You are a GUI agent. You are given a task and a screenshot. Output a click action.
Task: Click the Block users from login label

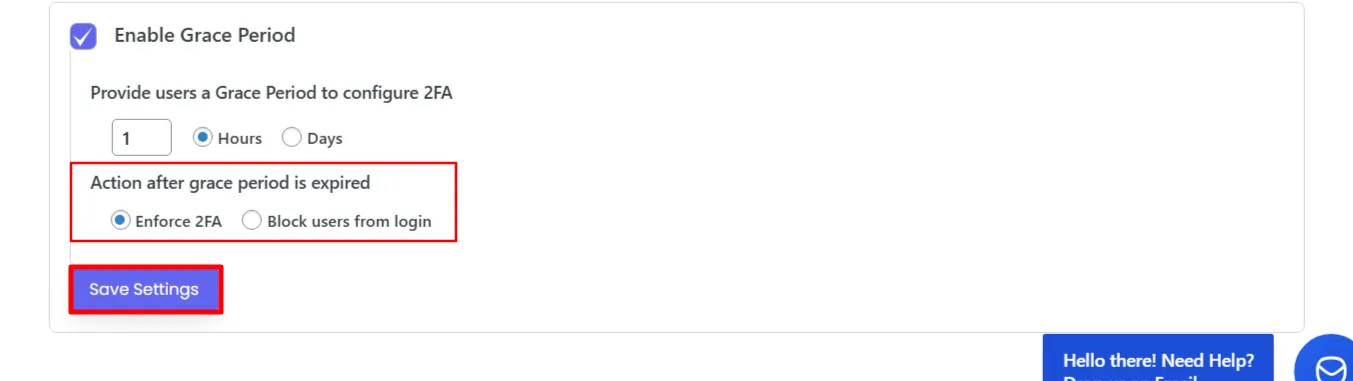pos(349,222)
